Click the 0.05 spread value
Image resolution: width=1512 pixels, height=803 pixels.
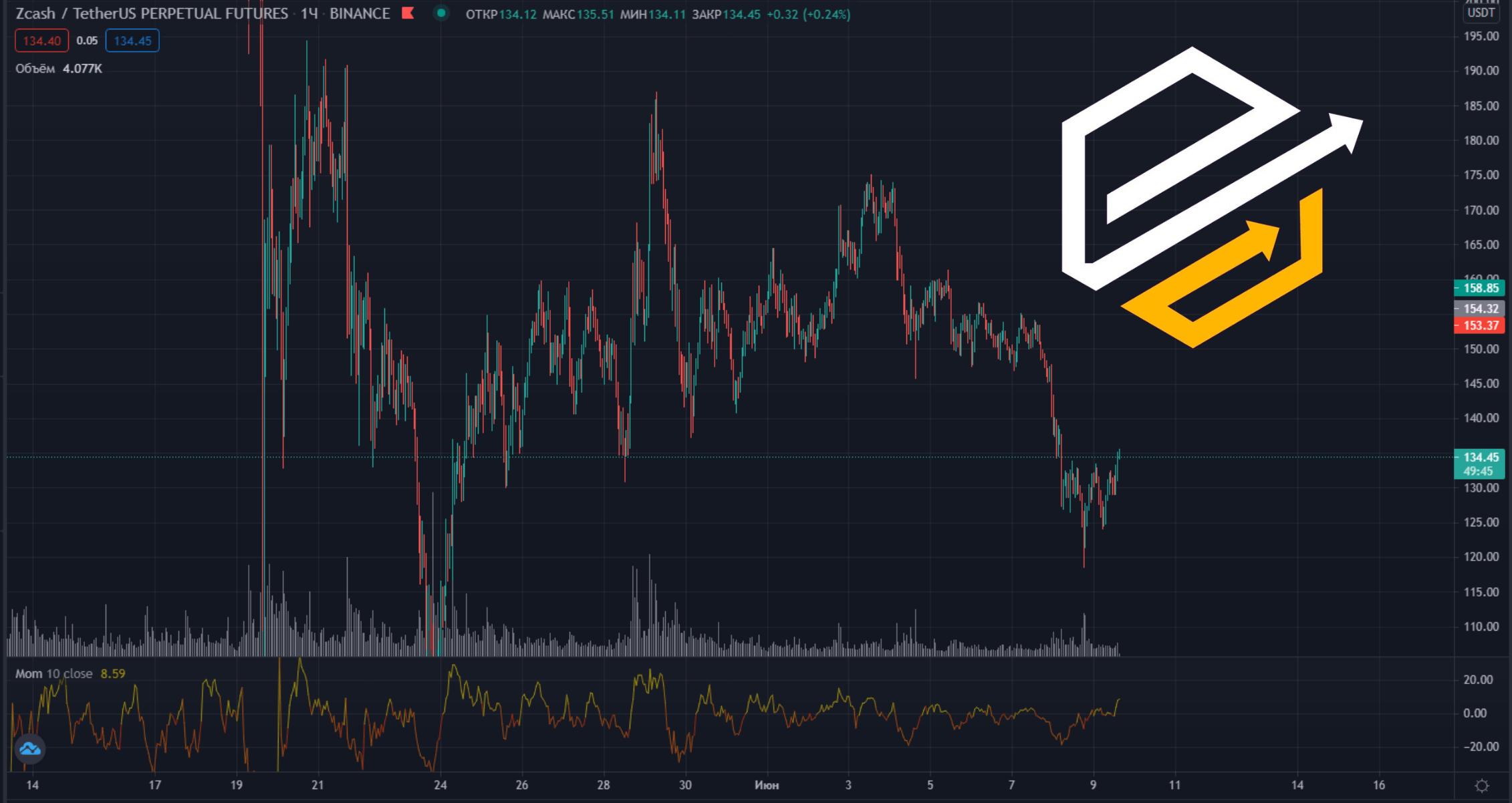pos(87,41)
